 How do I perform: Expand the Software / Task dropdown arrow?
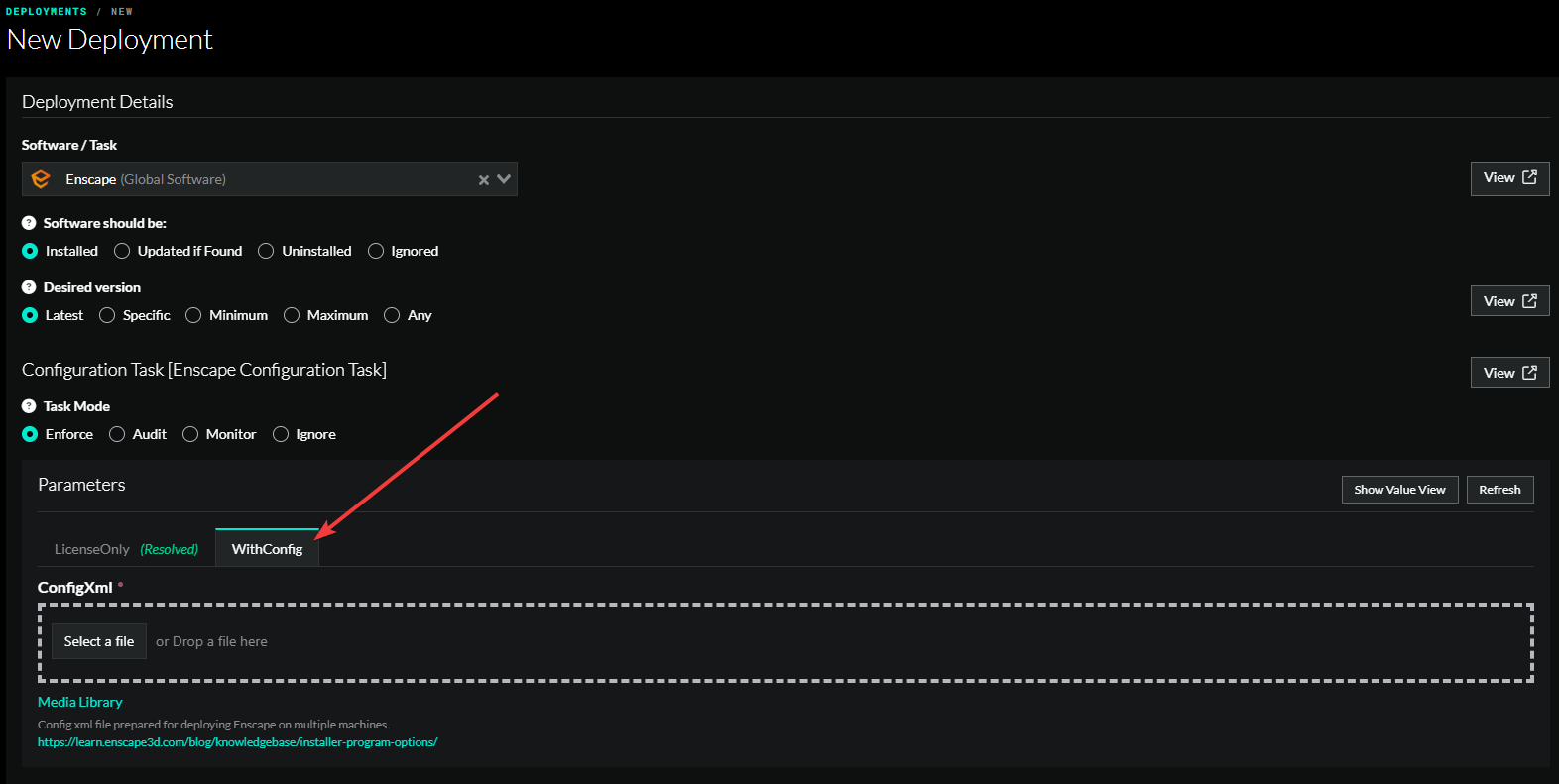pyautogui.click(x=504, y=179)
